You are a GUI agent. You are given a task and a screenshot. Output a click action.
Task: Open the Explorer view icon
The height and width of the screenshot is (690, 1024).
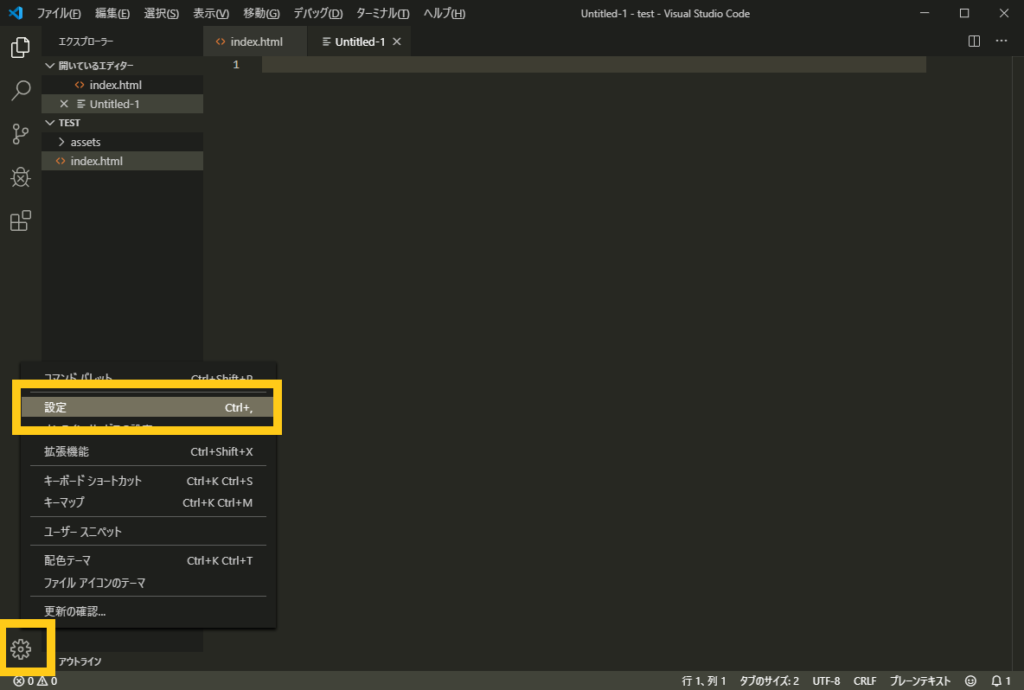tap(20, 46)
